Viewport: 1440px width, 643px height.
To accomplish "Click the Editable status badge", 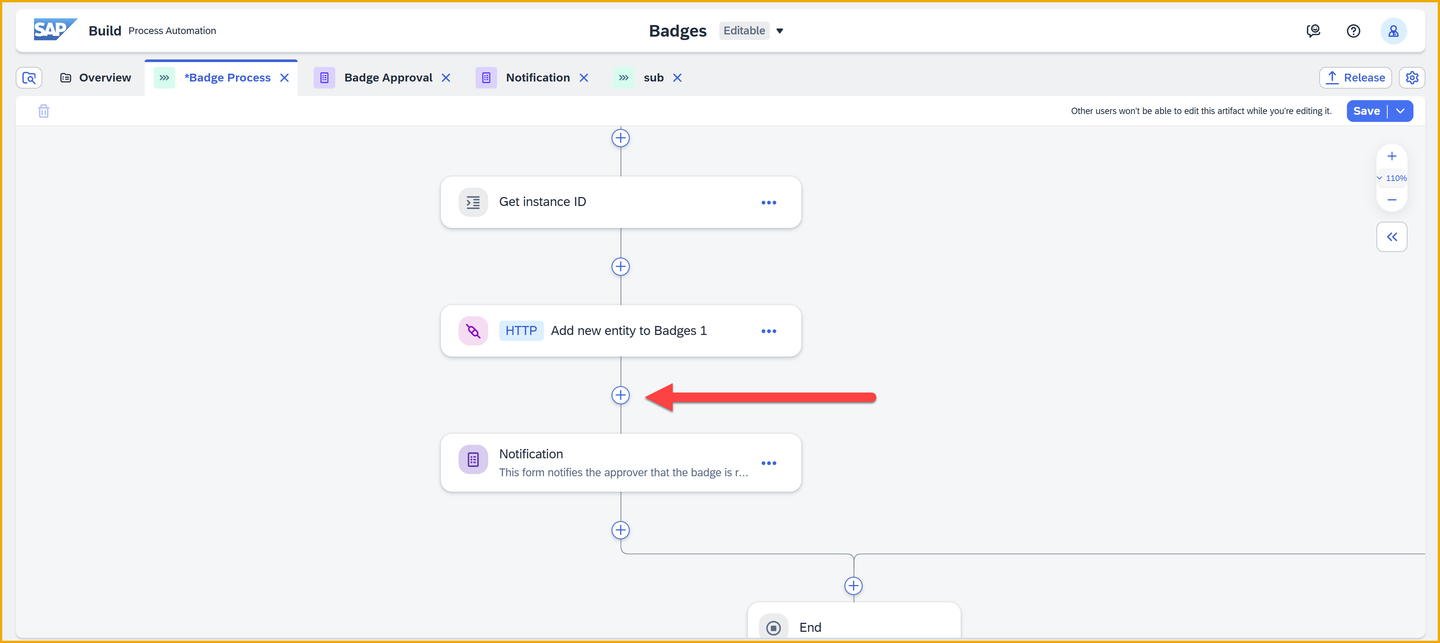I will click(744, 31).
